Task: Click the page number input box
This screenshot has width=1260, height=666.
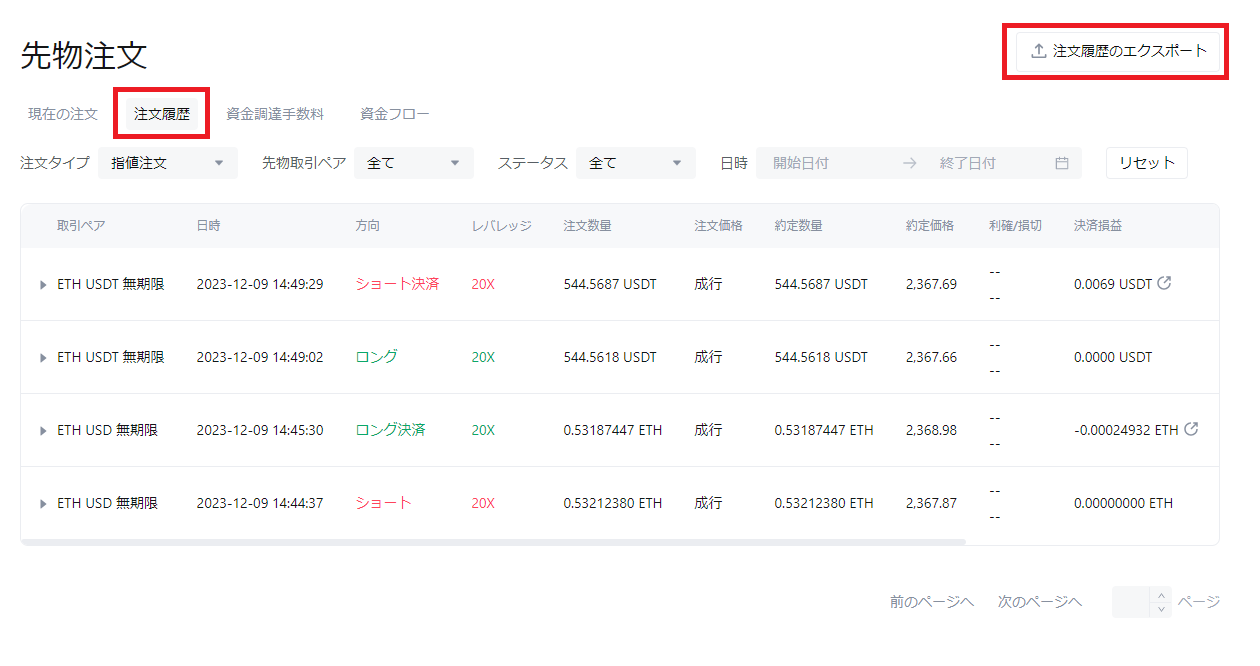Action: coord(1131,602)
